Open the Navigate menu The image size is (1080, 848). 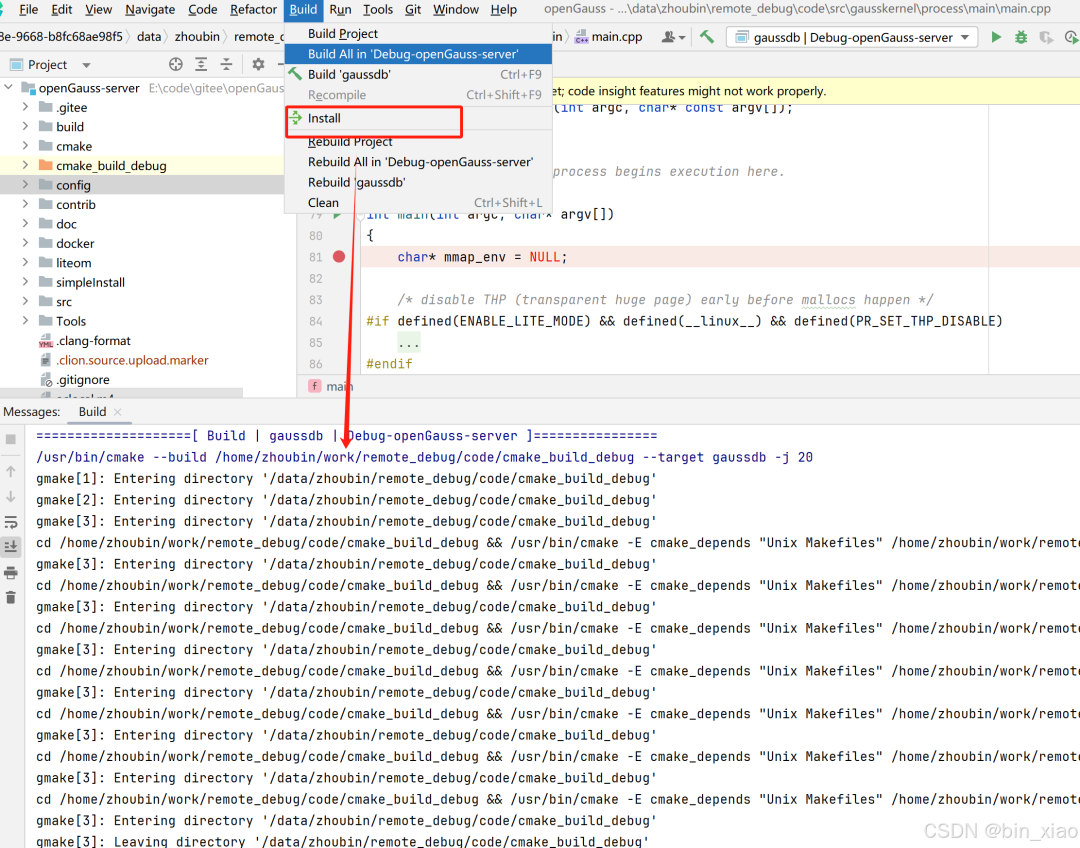tap(150, 10)
